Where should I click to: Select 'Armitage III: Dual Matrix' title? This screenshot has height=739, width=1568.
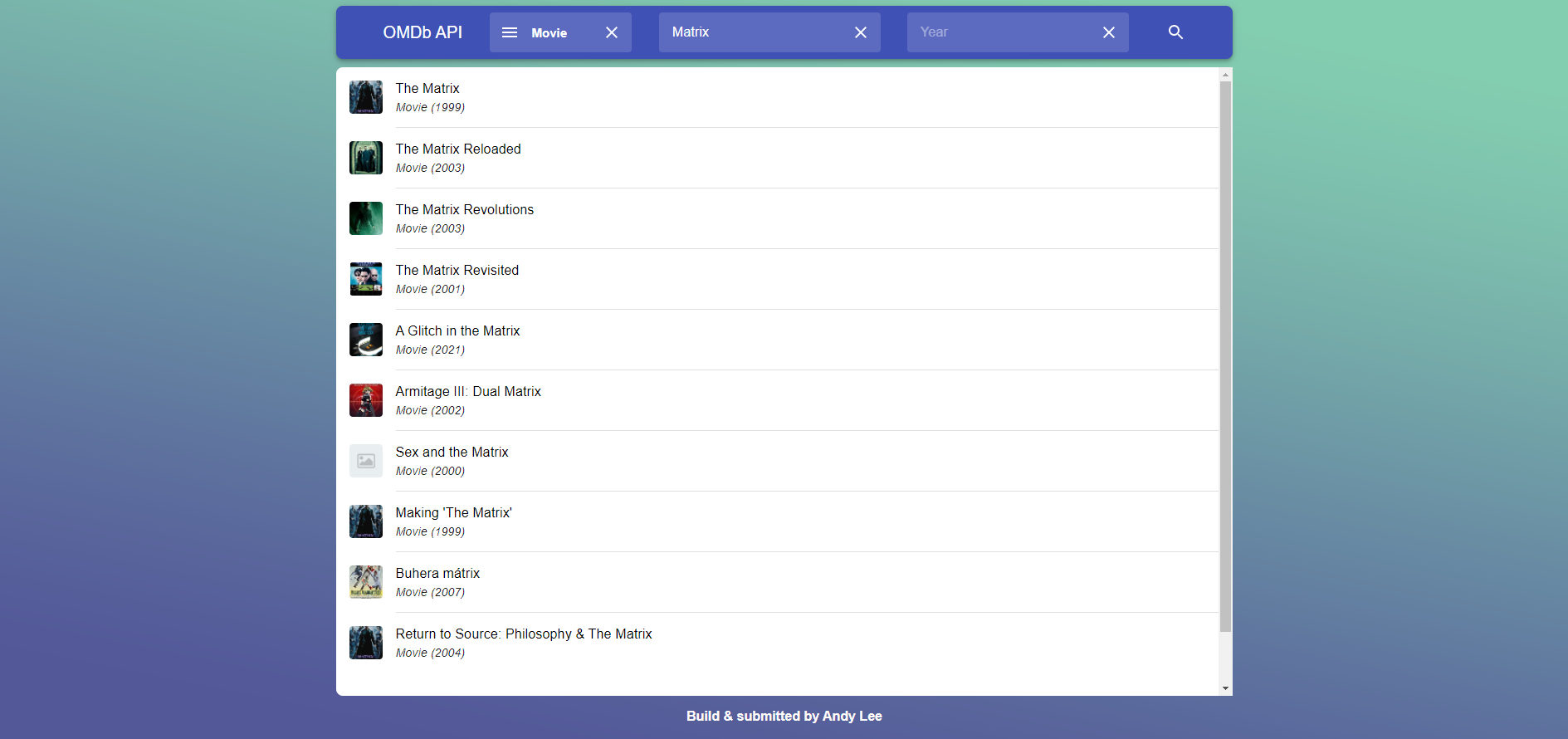click(468, 391)
